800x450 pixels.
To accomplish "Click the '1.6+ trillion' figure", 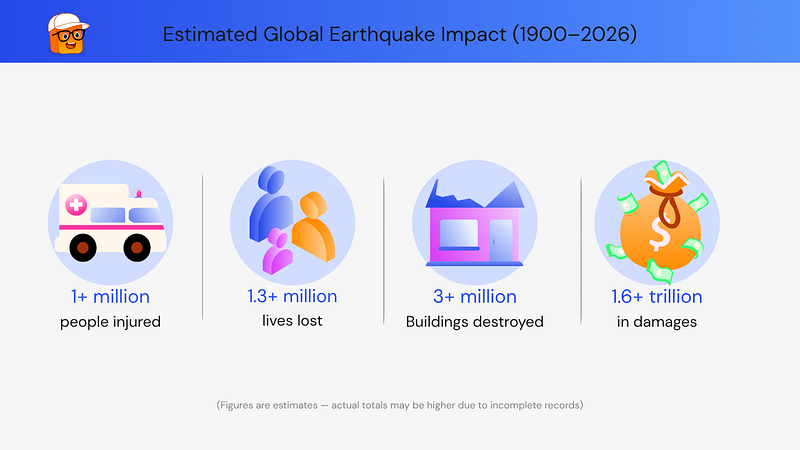I will [657, 296].
